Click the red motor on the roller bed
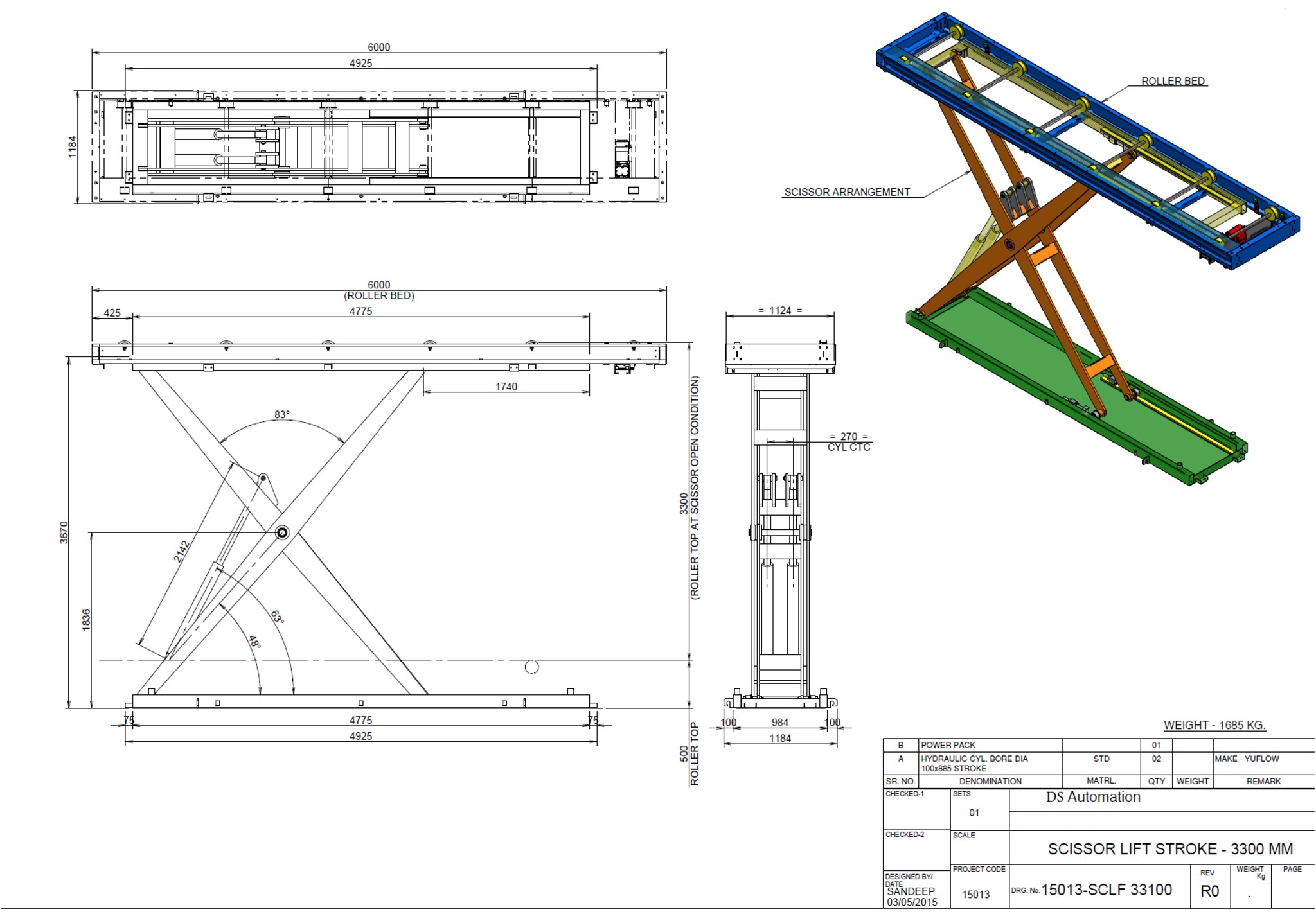The height and width of the screenshot is (912, 1316). tap(1235, 234)
